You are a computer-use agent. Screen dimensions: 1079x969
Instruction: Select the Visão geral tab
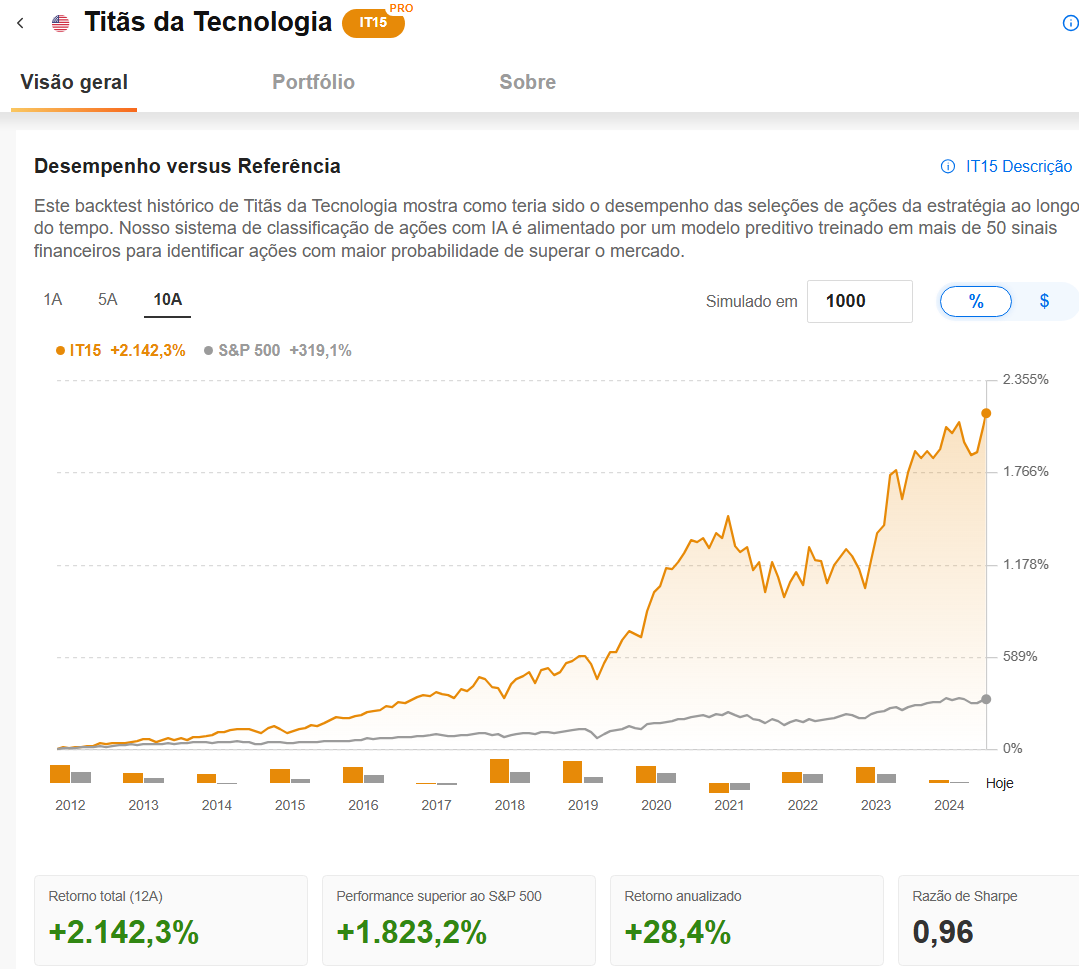[x=74, y=82]
